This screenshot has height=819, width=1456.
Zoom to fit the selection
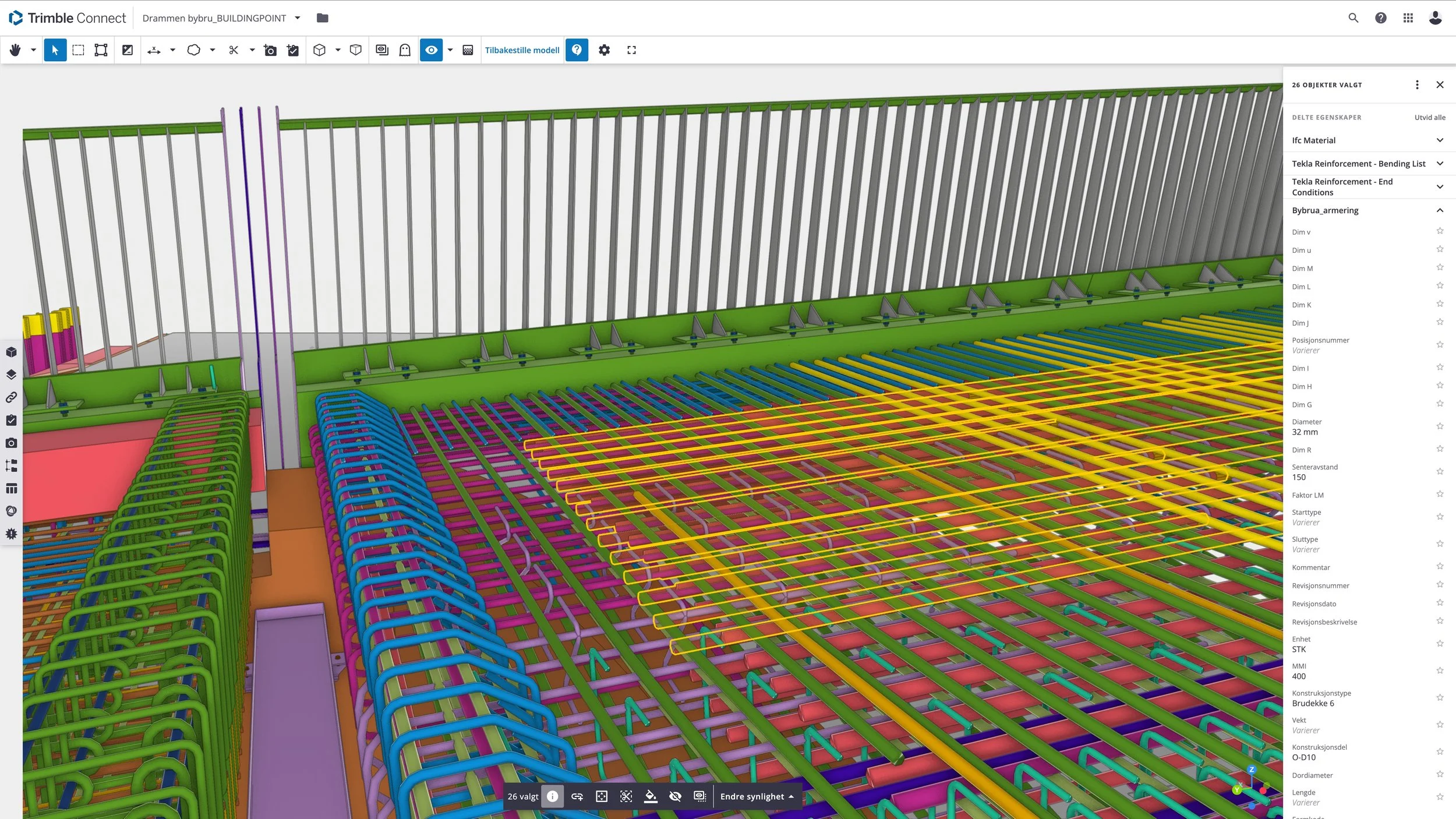click(x=602, y=796)
